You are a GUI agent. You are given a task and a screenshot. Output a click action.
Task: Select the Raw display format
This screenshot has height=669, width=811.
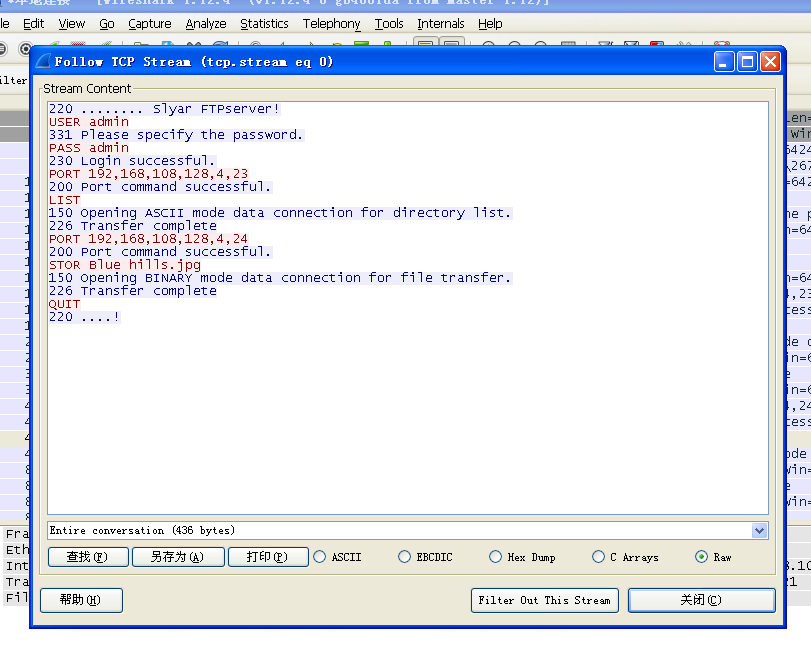pos(714,557)
